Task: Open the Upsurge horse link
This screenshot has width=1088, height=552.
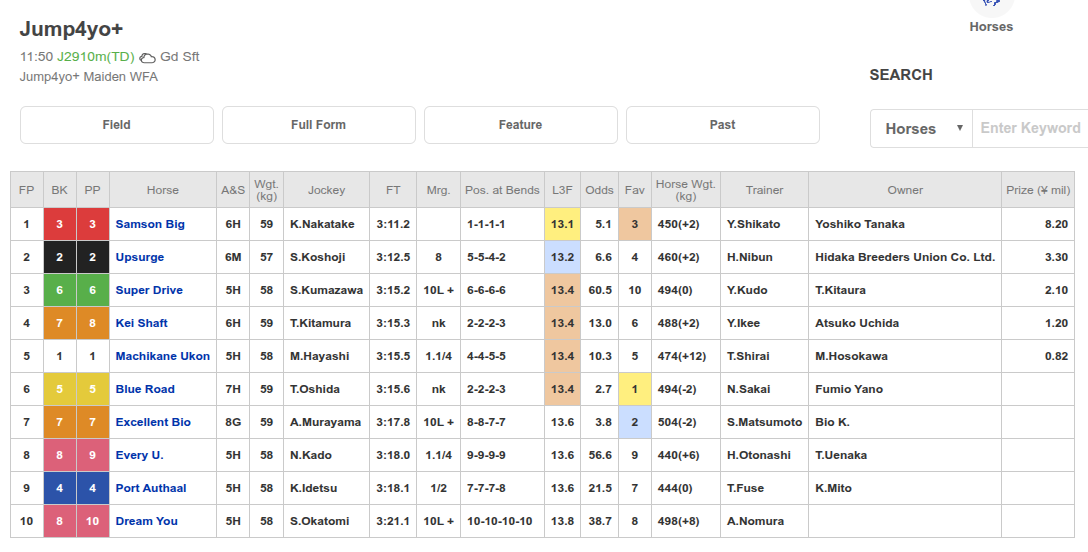Action: coord(139,257)
